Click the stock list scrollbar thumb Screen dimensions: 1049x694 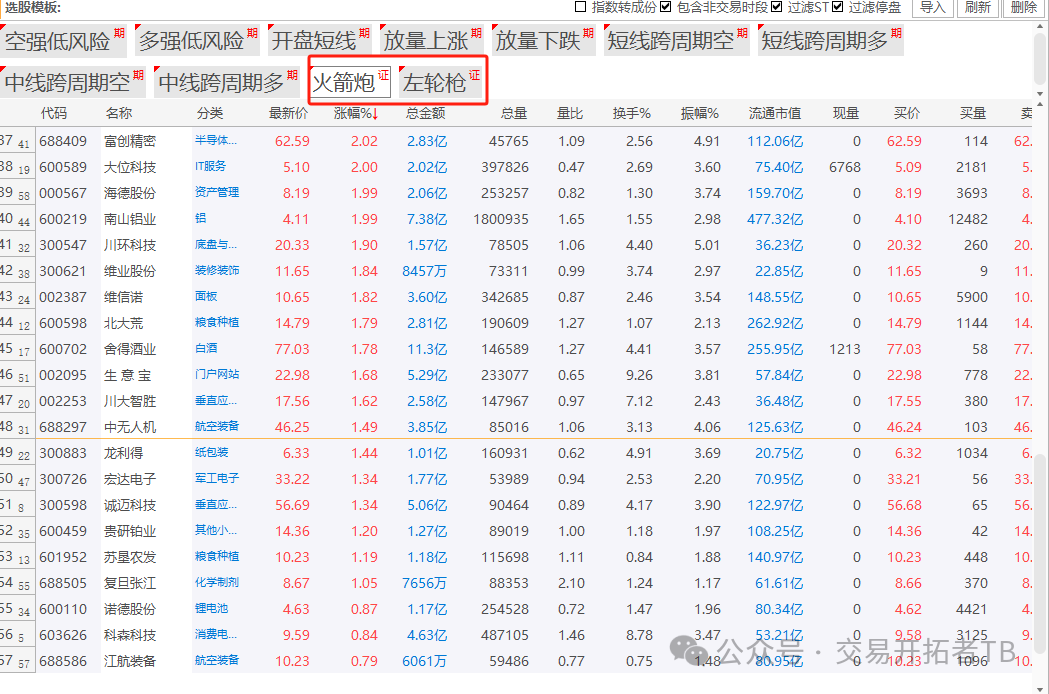(1040, 553)
